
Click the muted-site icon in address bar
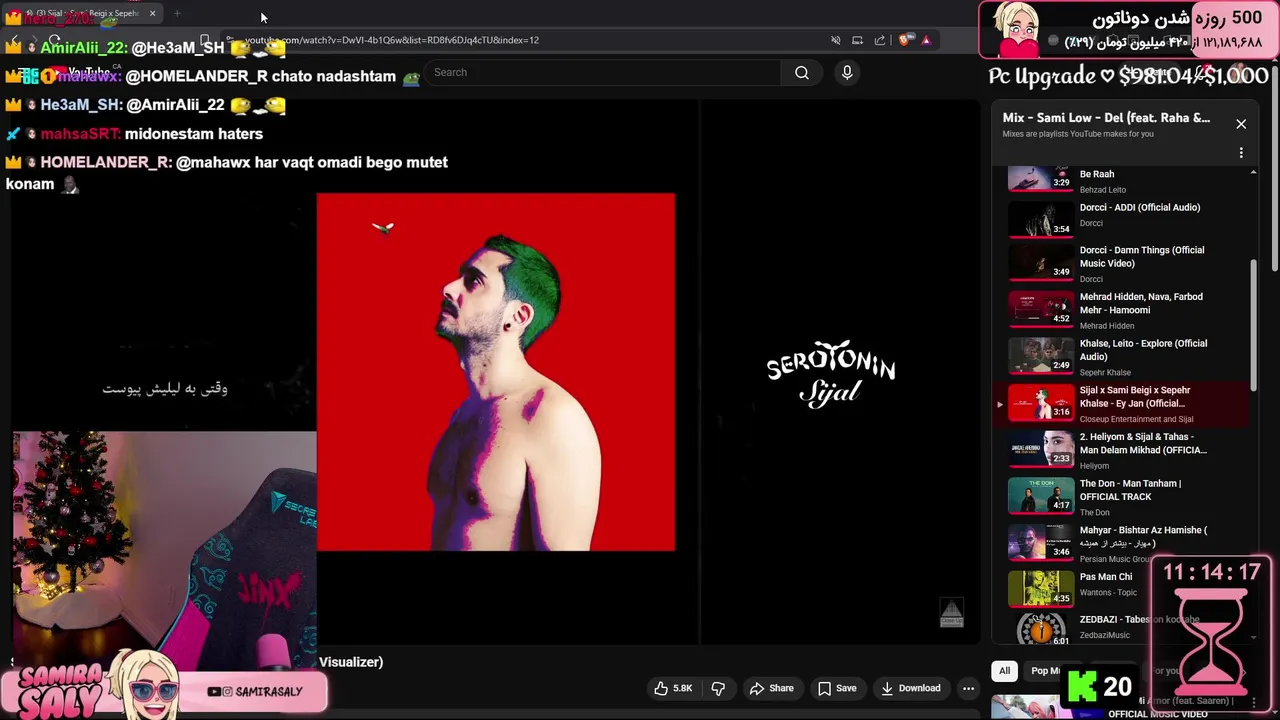[835, 40]
